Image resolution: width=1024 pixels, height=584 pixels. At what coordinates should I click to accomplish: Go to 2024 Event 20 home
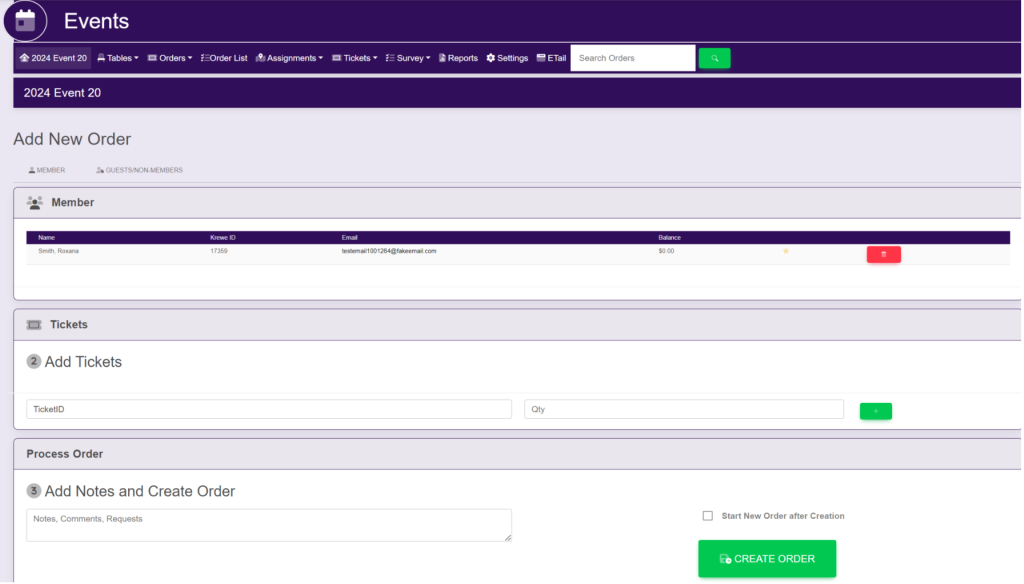point(53,58)
